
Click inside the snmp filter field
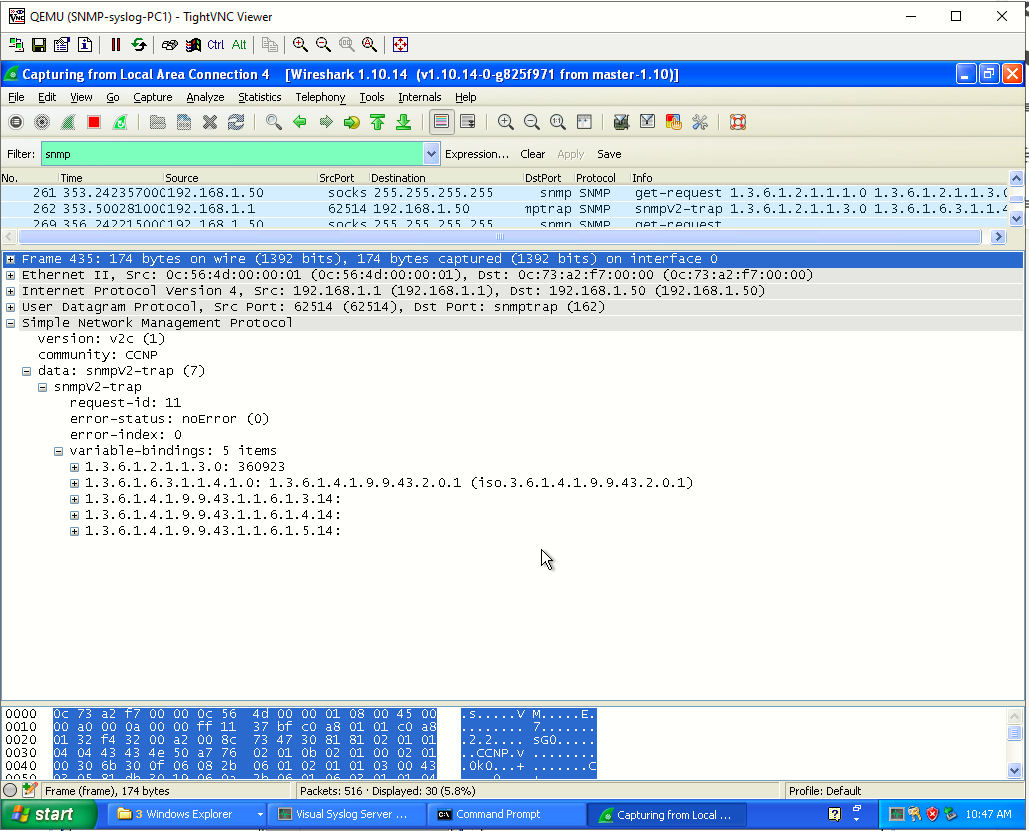click(233, 154)
